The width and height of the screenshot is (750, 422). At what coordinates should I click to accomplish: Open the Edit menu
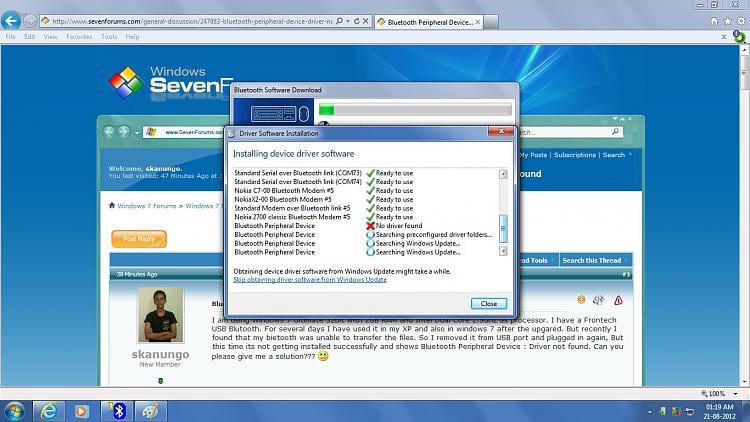[30, 36]
